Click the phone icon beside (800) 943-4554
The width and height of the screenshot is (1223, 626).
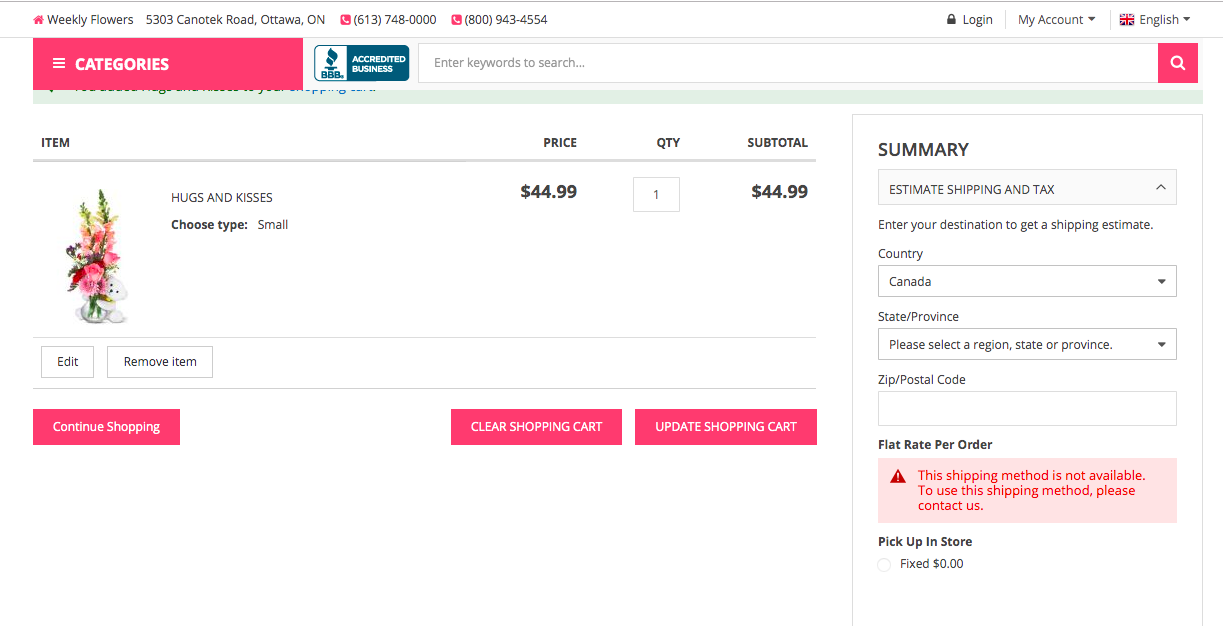point(455,19)
